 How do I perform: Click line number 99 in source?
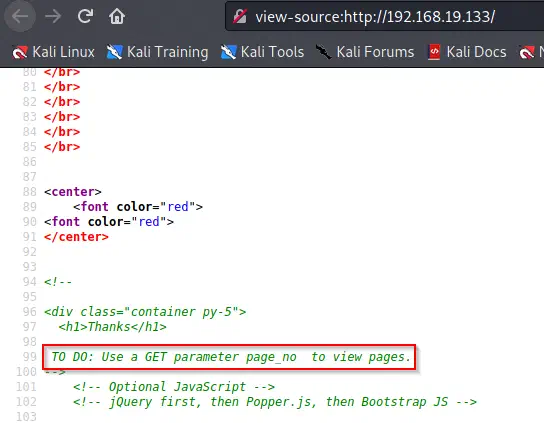coord(29,357)
